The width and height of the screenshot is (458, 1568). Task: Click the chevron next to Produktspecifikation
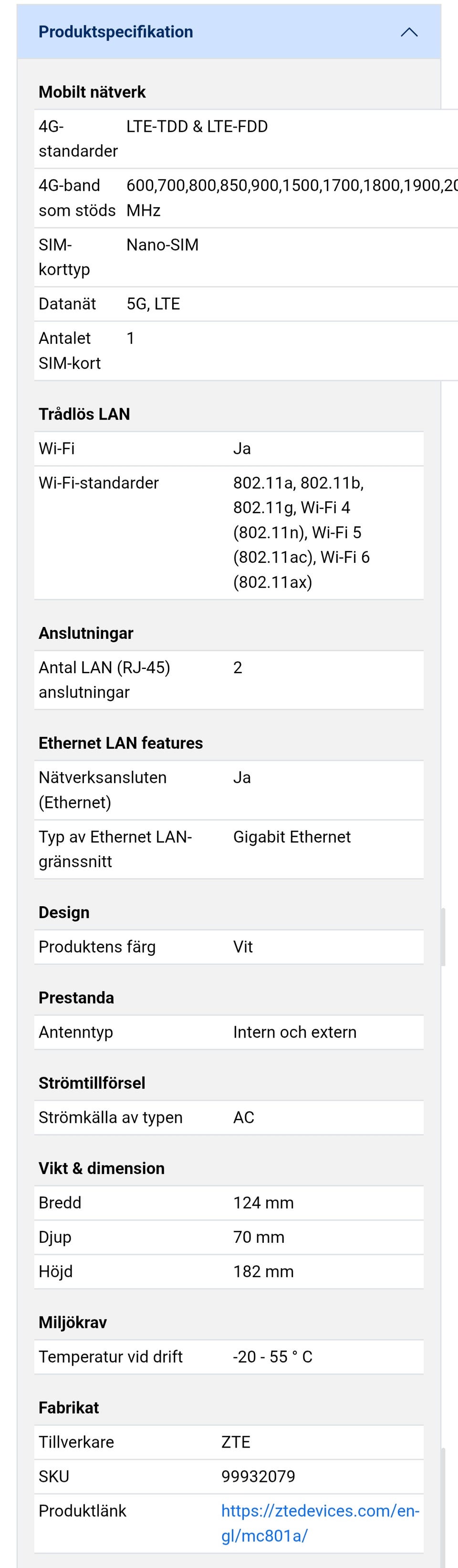click(x=411, y=32)
